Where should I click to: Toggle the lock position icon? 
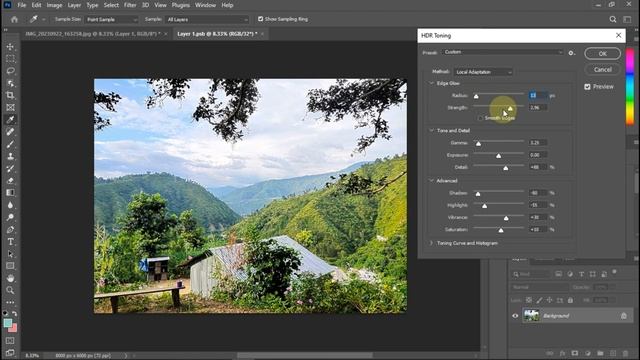[549, 300]
